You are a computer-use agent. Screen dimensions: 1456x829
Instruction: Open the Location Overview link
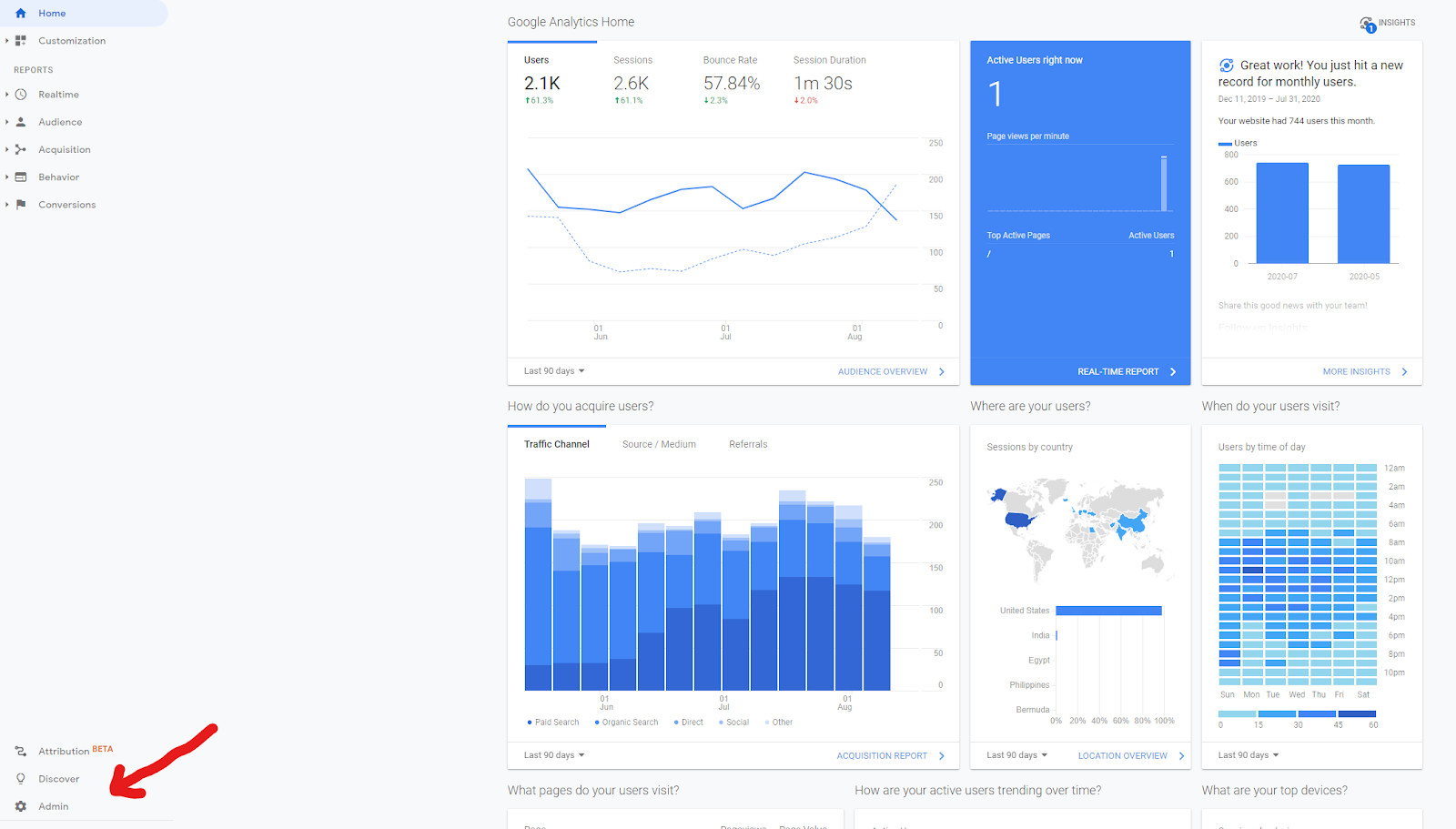(1131, 755)
